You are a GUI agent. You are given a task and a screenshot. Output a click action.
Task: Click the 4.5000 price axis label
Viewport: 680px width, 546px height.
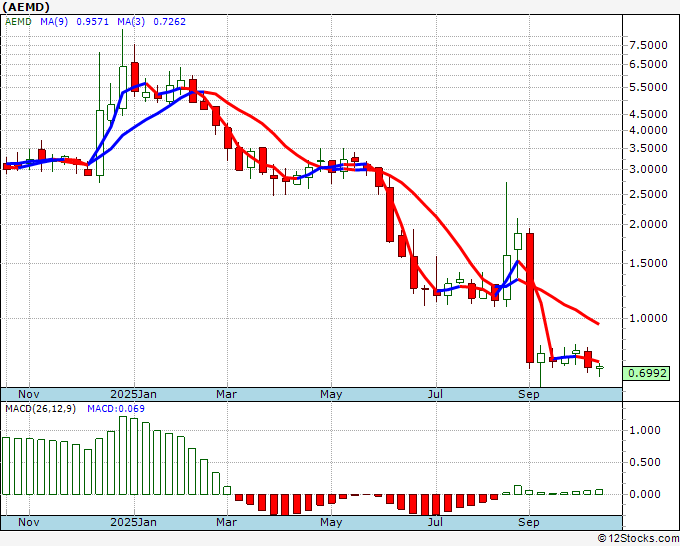648,114
